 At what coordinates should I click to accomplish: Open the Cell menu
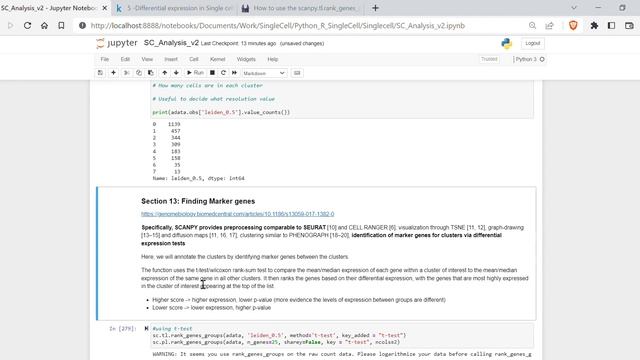click(x=193, y=59)
